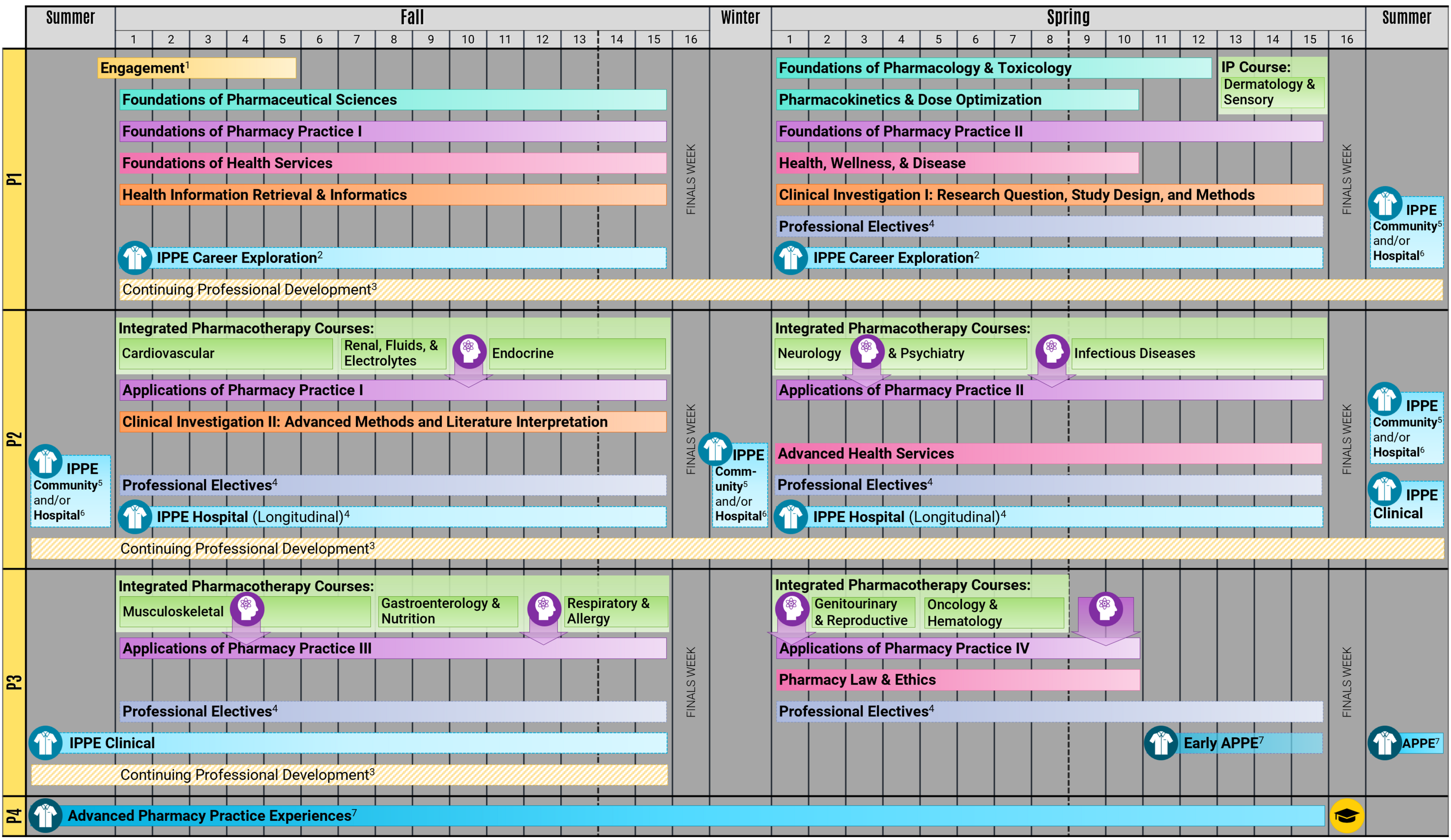Select the Spring semester header
Screen dimensions: 1451x840
(x=1068, y=17)
